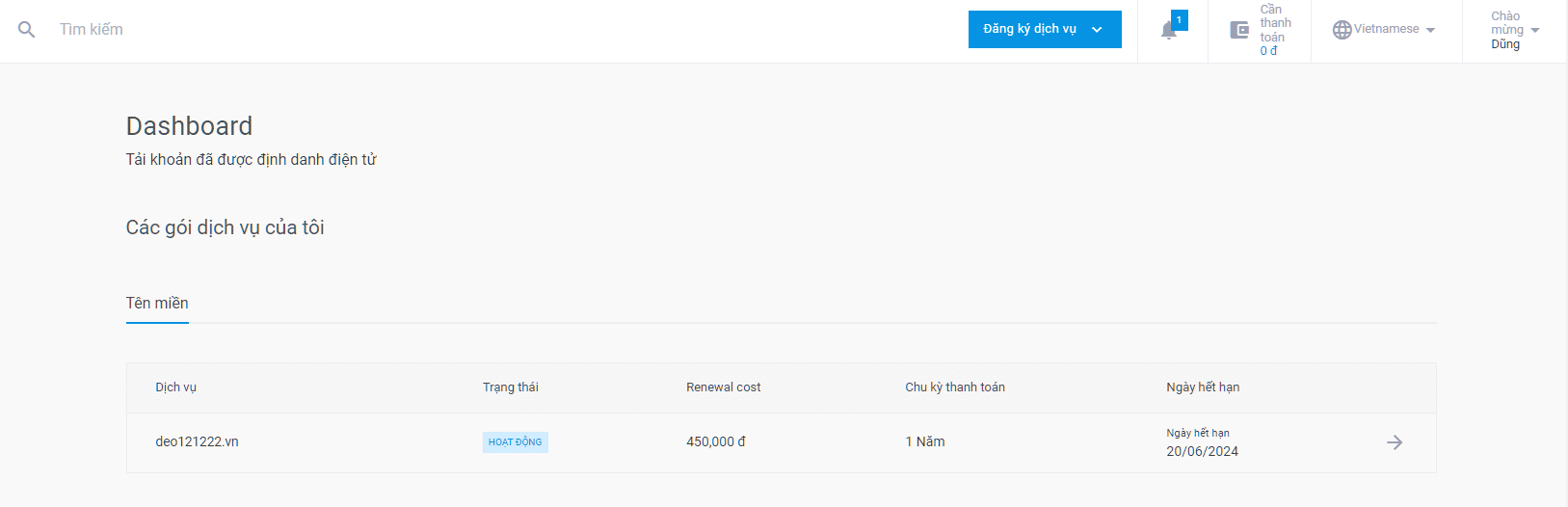Sort by Trạng thái column header
The width and height of the screenshot is (1568, 507).
[x=511, y=387]
